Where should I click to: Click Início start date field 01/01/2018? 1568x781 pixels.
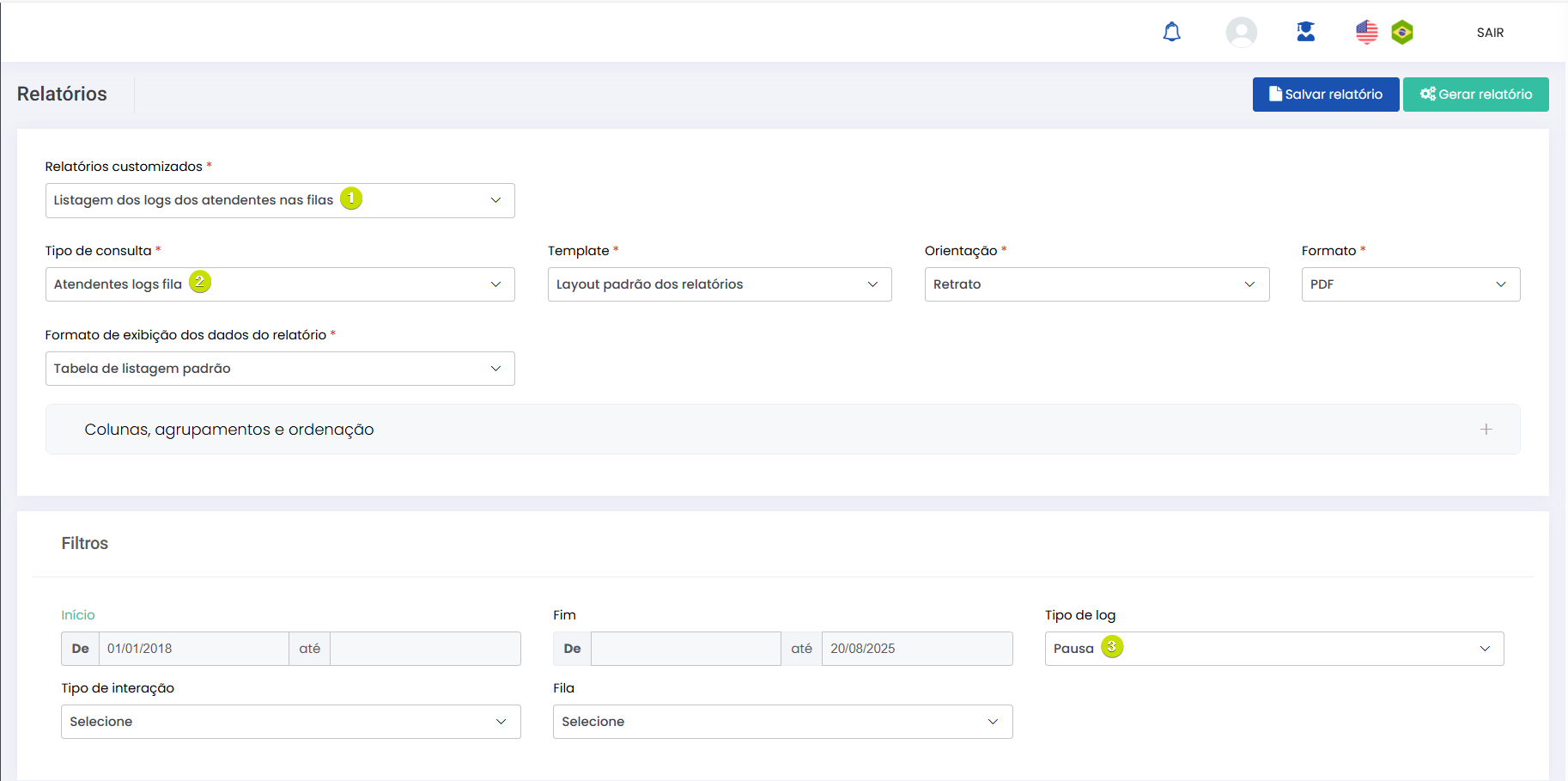[193, 649]
